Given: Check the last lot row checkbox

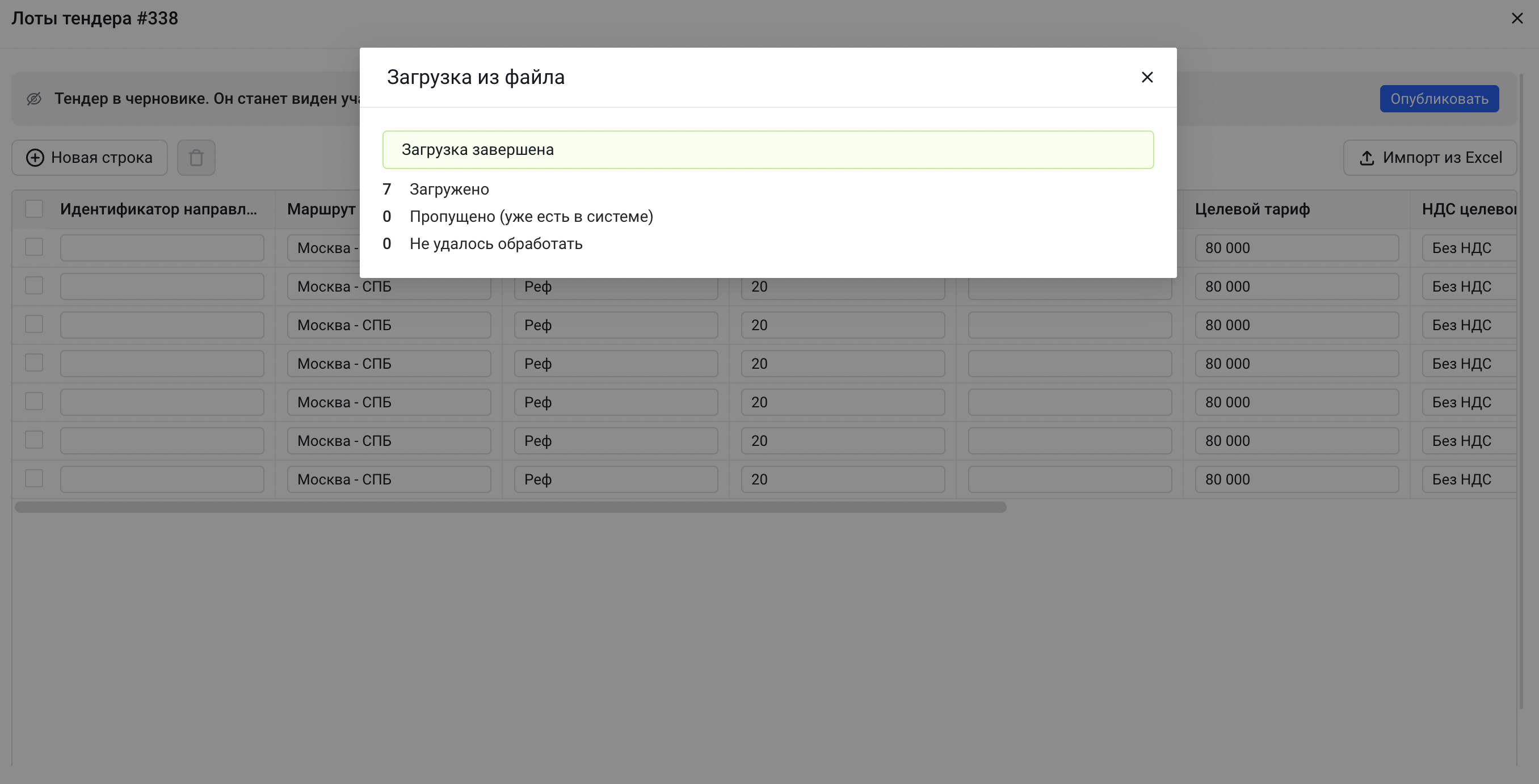Looking at the screenshot, I should 34,479.
